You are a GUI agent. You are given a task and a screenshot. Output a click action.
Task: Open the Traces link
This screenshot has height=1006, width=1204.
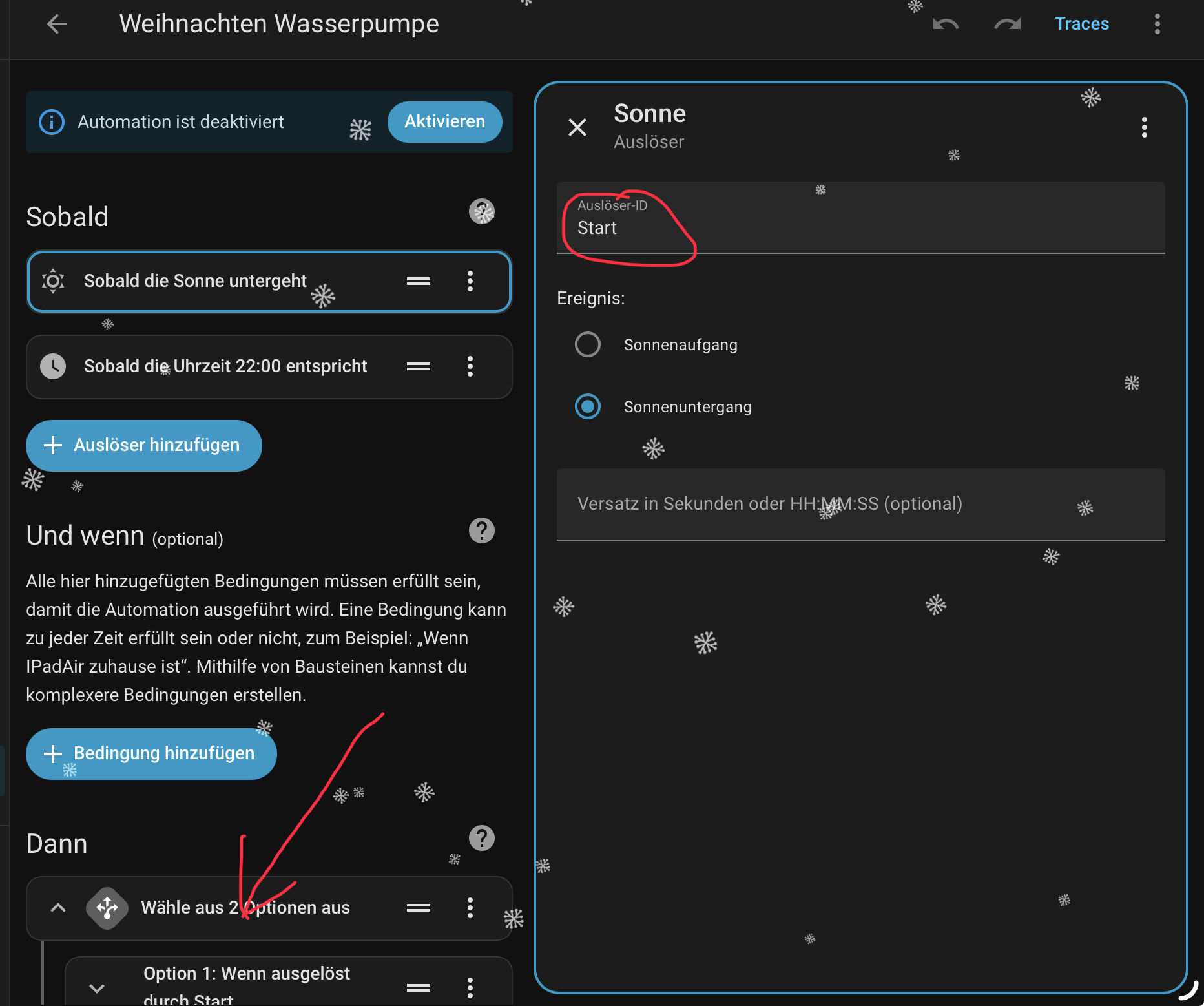point(1081,24)
